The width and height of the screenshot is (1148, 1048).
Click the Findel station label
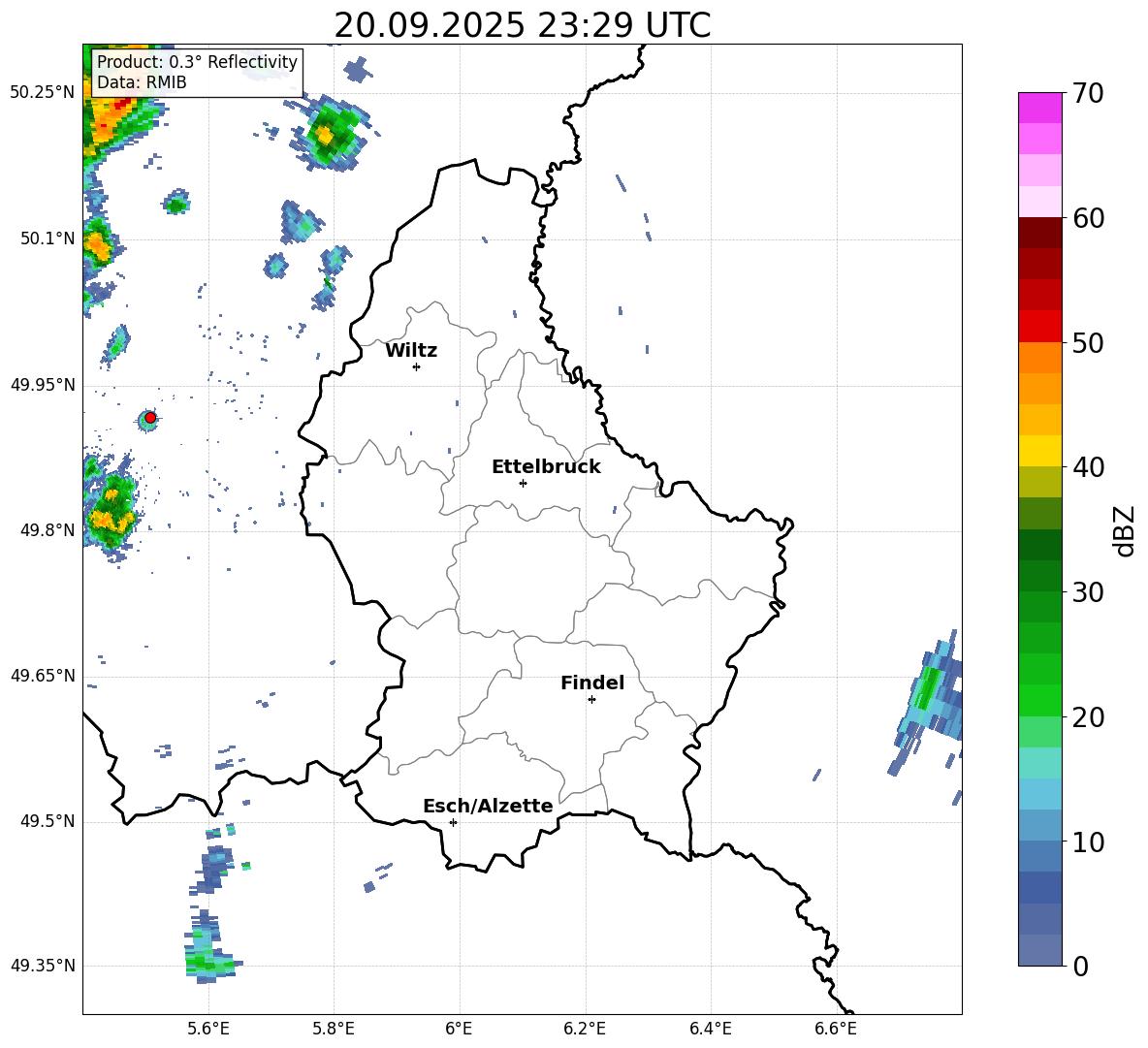[x=592, y=683]
